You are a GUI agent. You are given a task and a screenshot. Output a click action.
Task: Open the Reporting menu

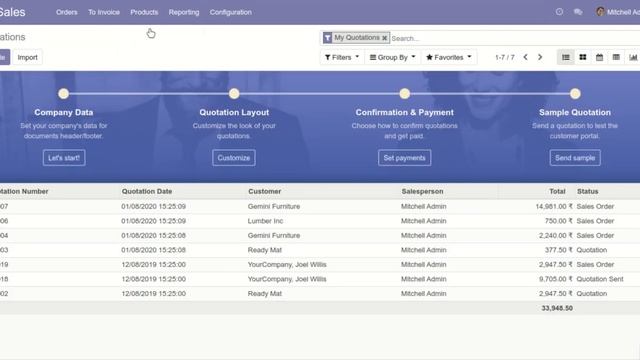click(x=184, y=12)
